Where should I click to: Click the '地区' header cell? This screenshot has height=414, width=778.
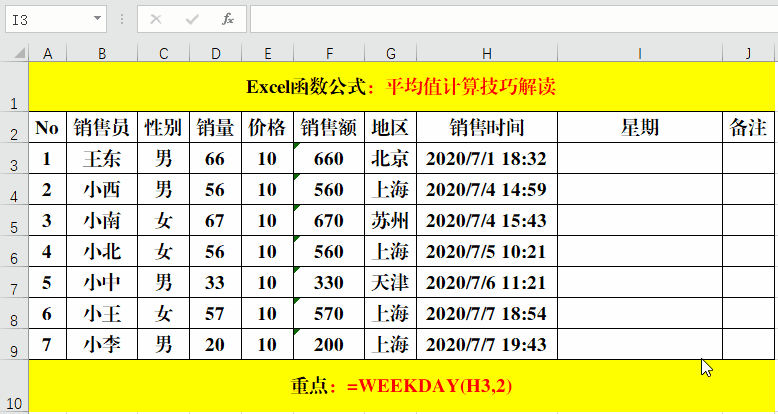coord(390,127)
